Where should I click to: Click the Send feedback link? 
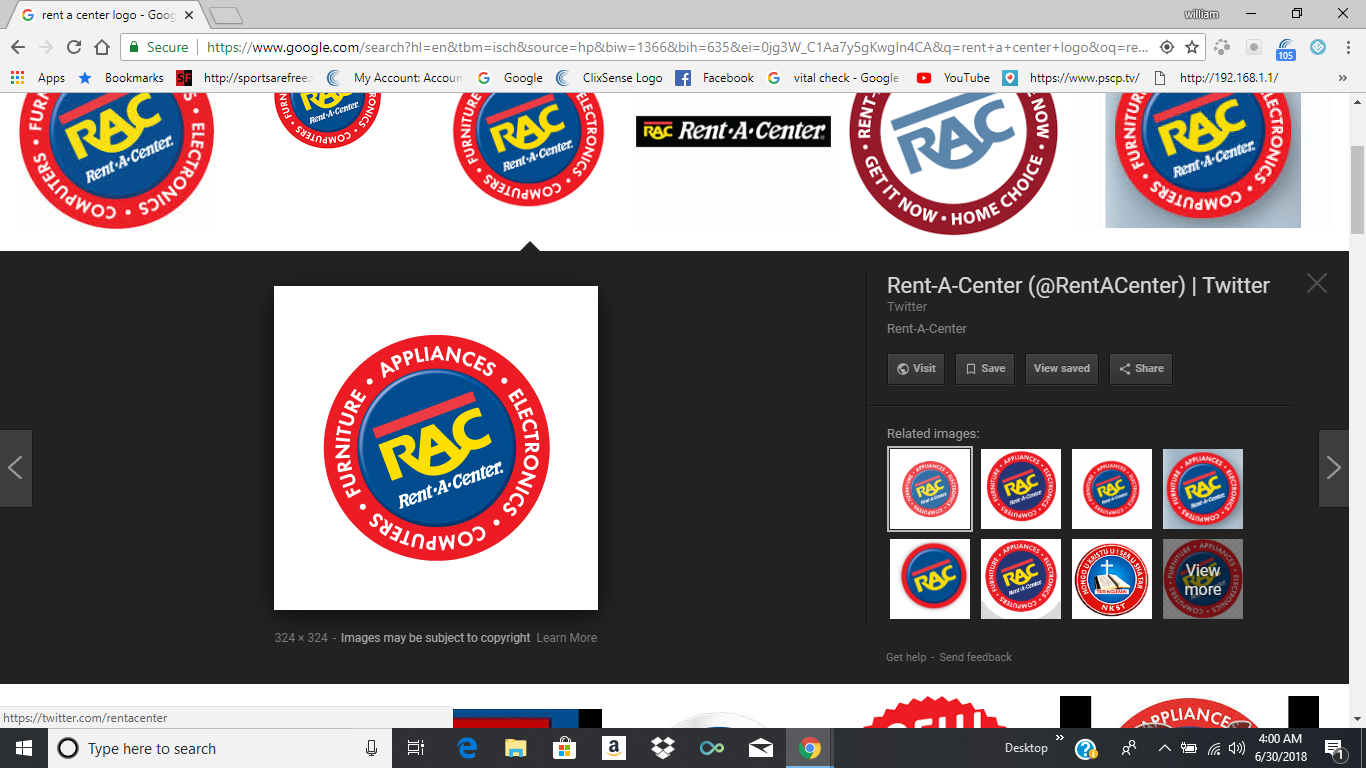[975, 657]
